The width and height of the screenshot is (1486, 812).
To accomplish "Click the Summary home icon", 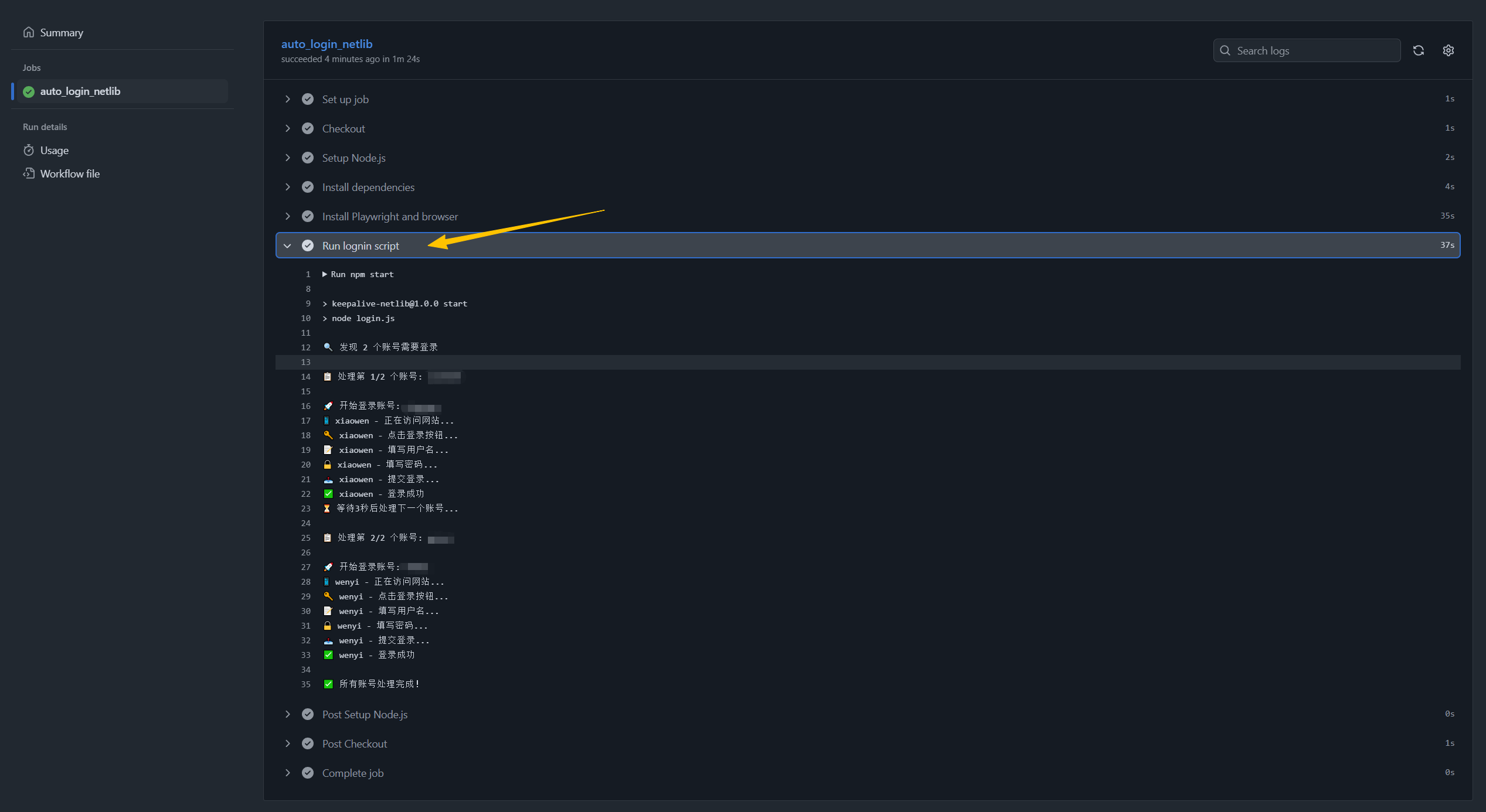I will [28, 32].
